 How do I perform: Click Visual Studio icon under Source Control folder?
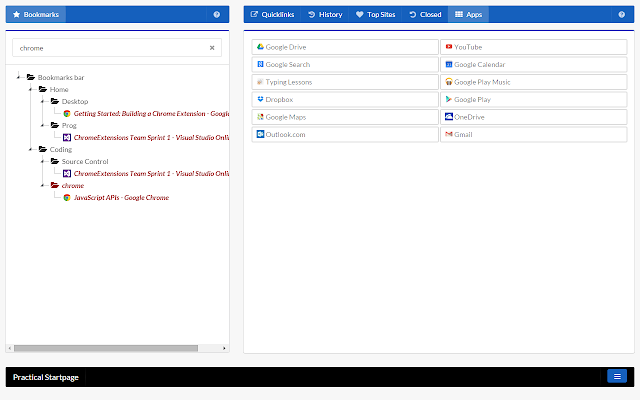(67, 173)
